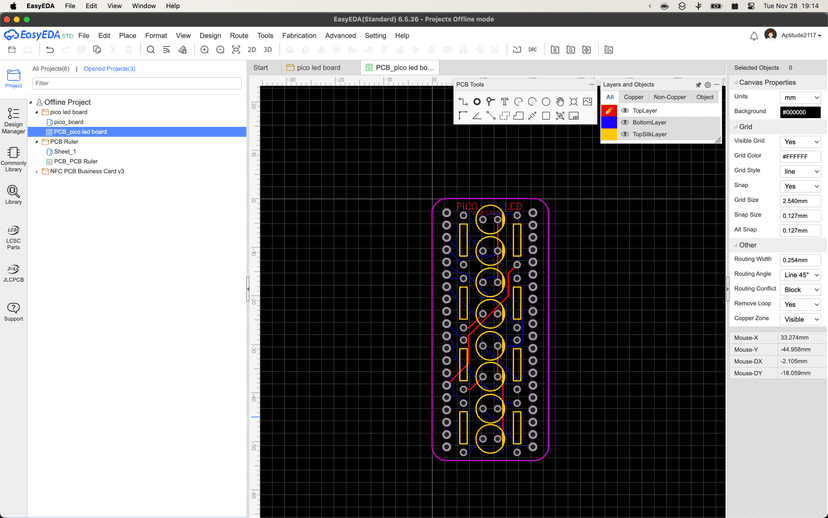
Task: Toggle TopLayer visibility eye
Action: click(x=625, y=111)
